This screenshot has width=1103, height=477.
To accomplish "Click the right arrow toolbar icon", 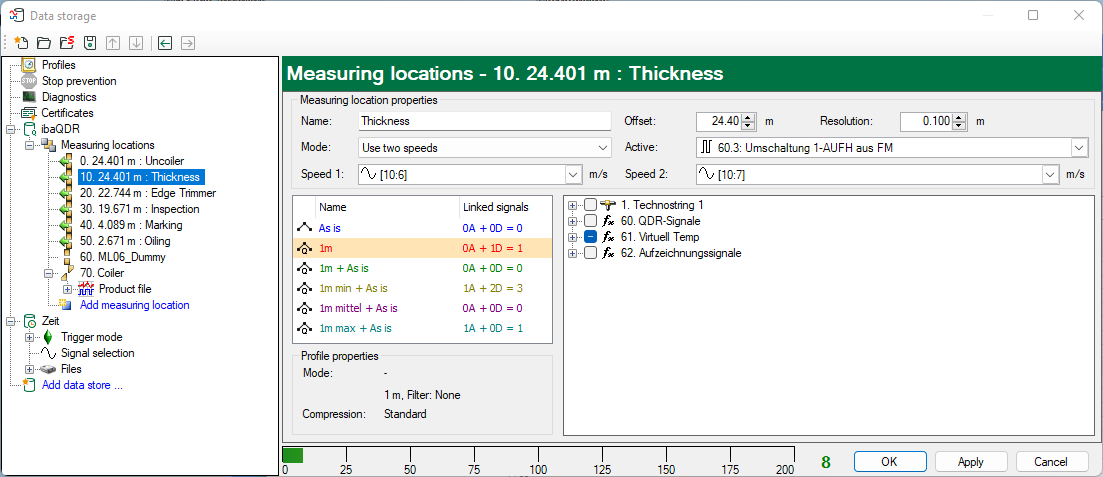I will click(188, 43).
